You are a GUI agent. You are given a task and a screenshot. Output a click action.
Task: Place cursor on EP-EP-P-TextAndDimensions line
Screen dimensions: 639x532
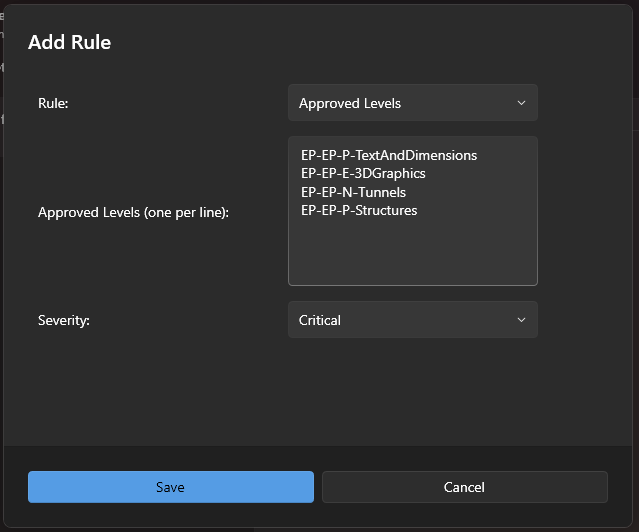388,156
